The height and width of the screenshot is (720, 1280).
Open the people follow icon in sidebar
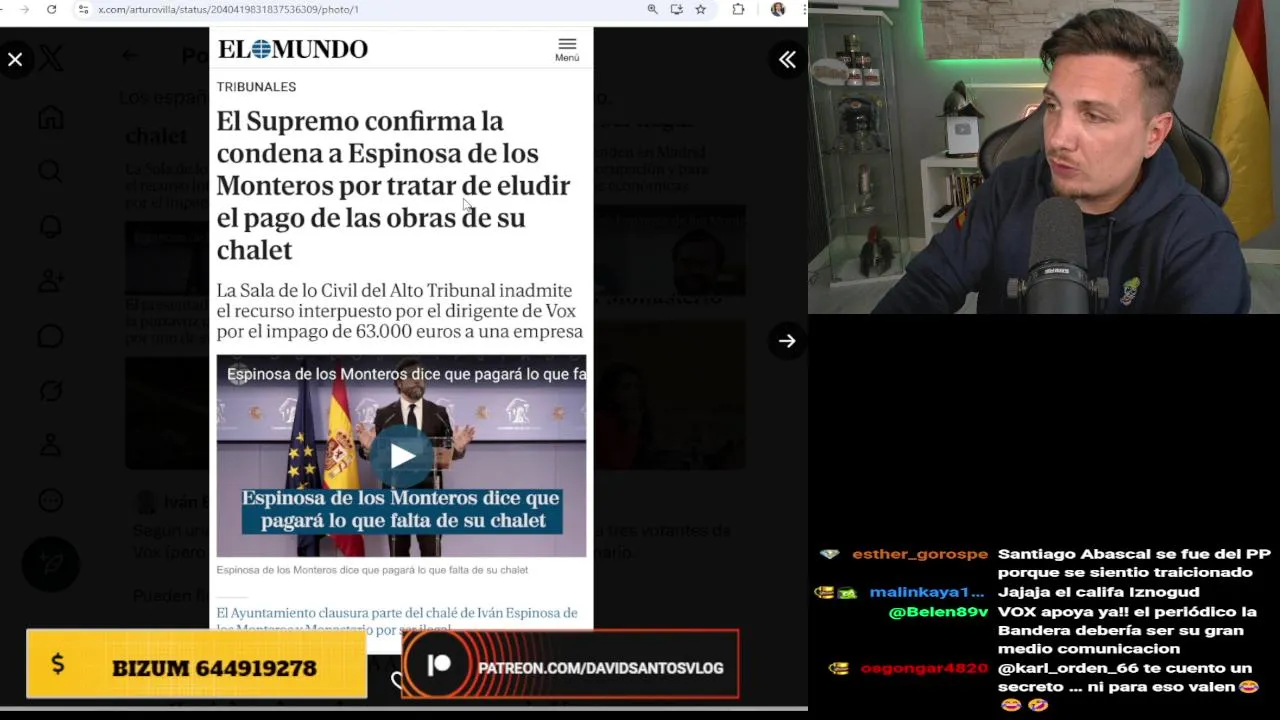[x=51, y=282]
